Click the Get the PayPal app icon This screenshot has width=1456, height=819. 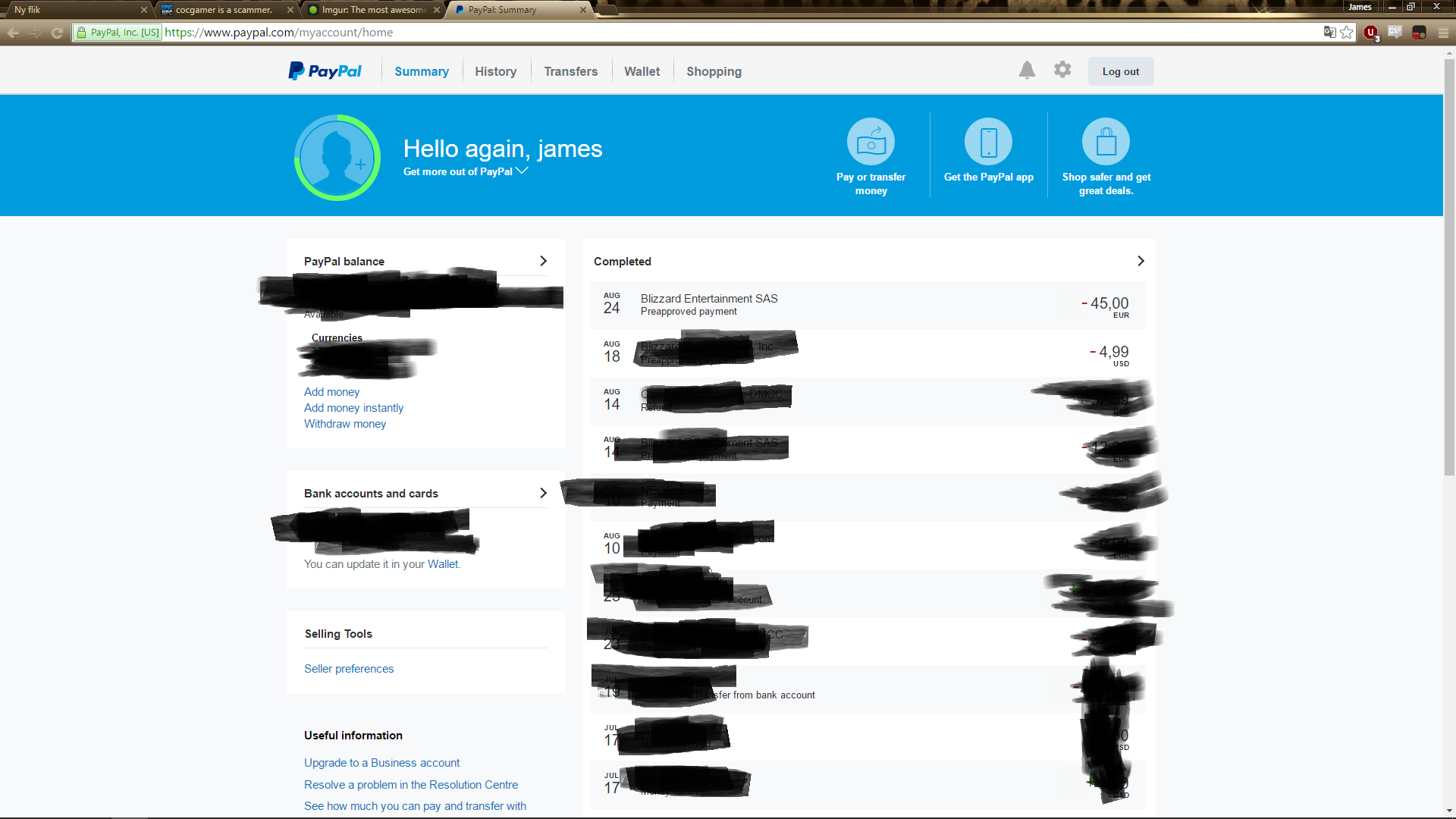point(988,142)
